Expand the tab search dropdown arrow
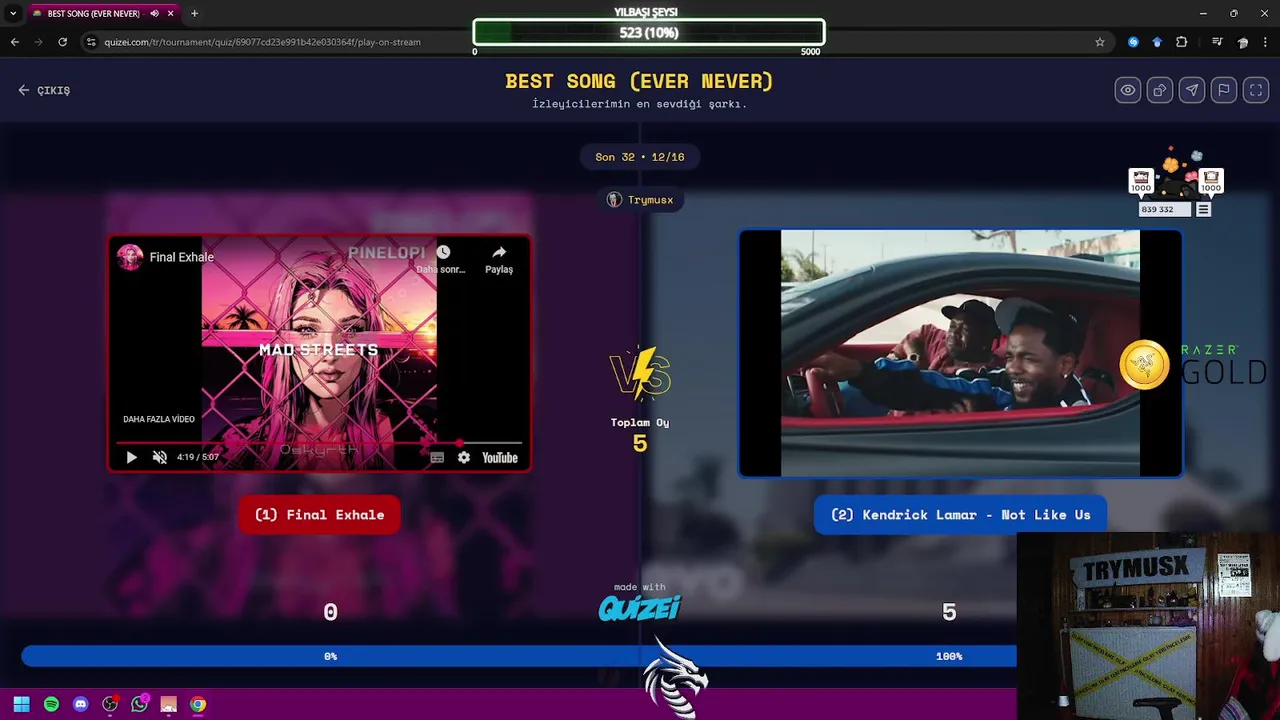 [x=12, y=14]
